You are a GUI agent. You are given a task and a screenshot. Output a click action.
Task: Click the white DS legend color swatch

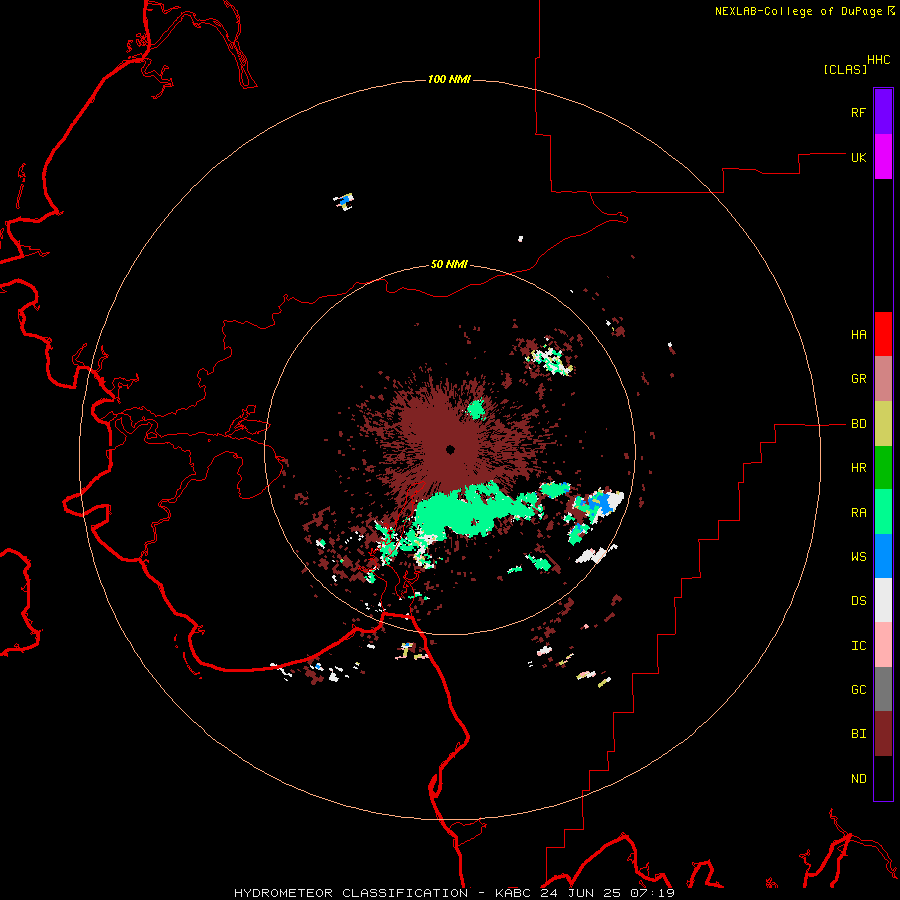[x=883, y=600]
